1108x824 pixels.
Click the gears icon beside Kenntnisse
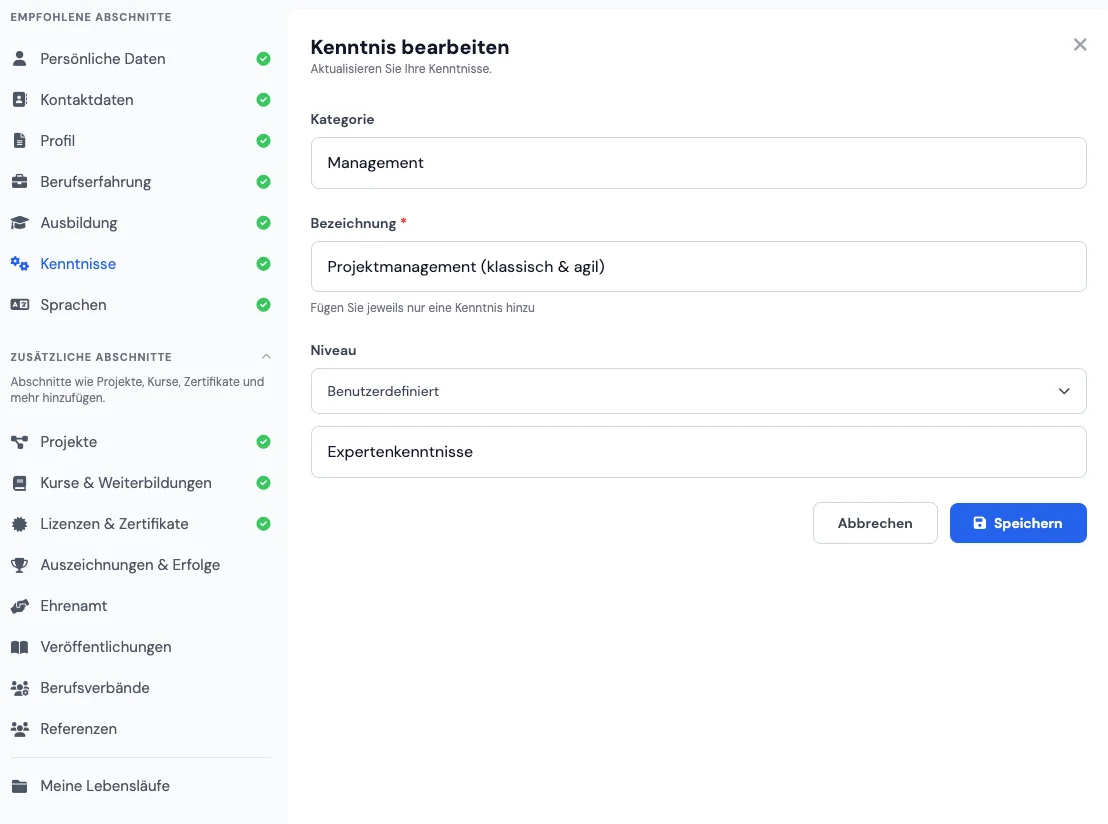(20, 264)
